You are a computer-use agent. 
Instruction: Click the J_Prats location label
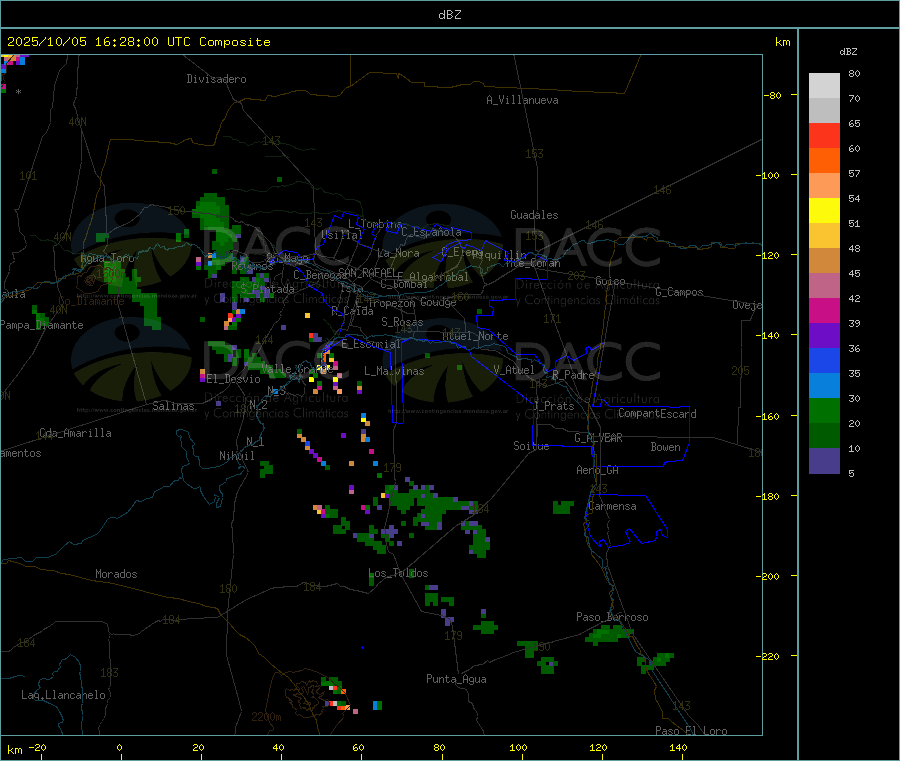coord(554,406)
